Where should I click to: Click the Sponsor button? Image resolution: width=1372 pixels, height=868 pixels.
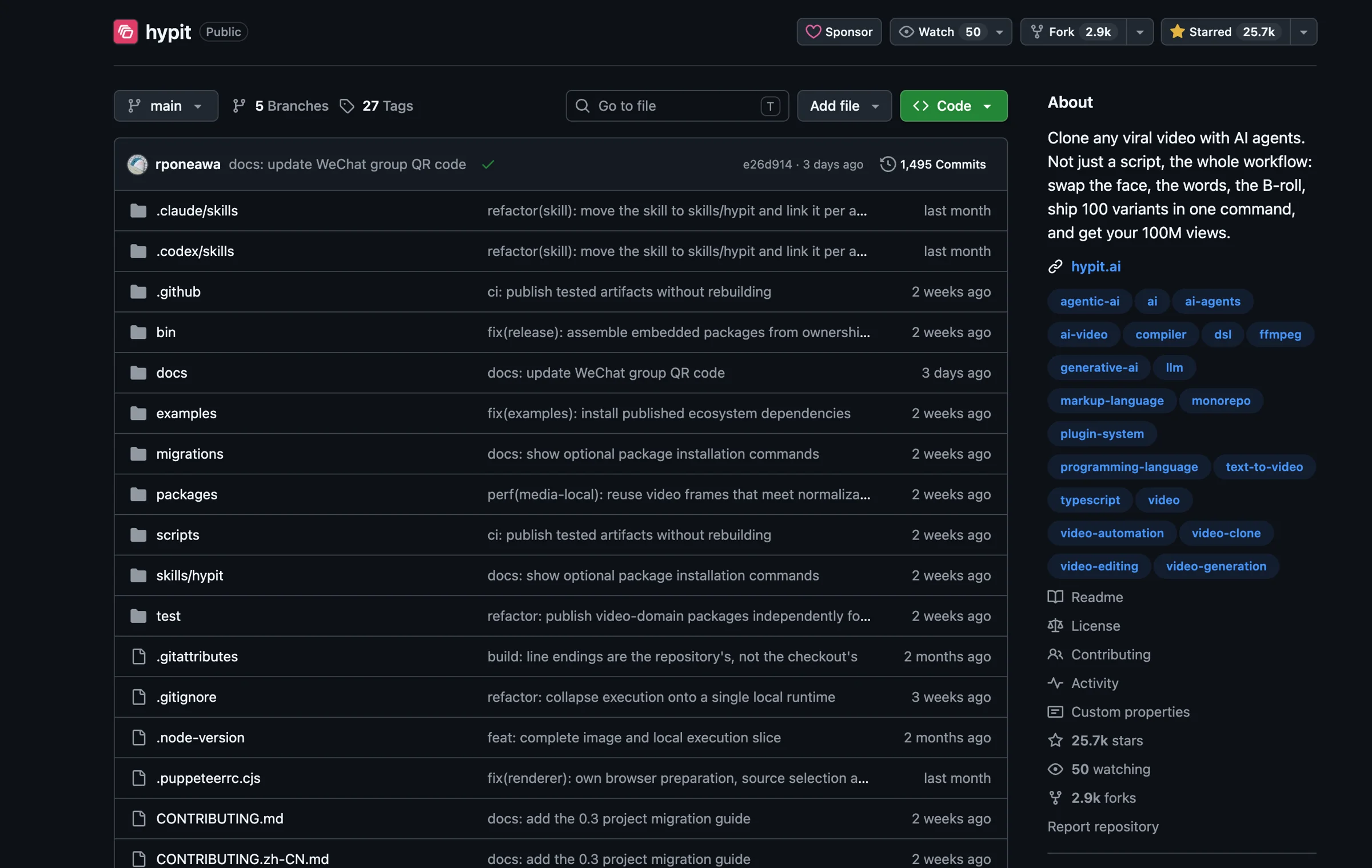coord(839,32)
